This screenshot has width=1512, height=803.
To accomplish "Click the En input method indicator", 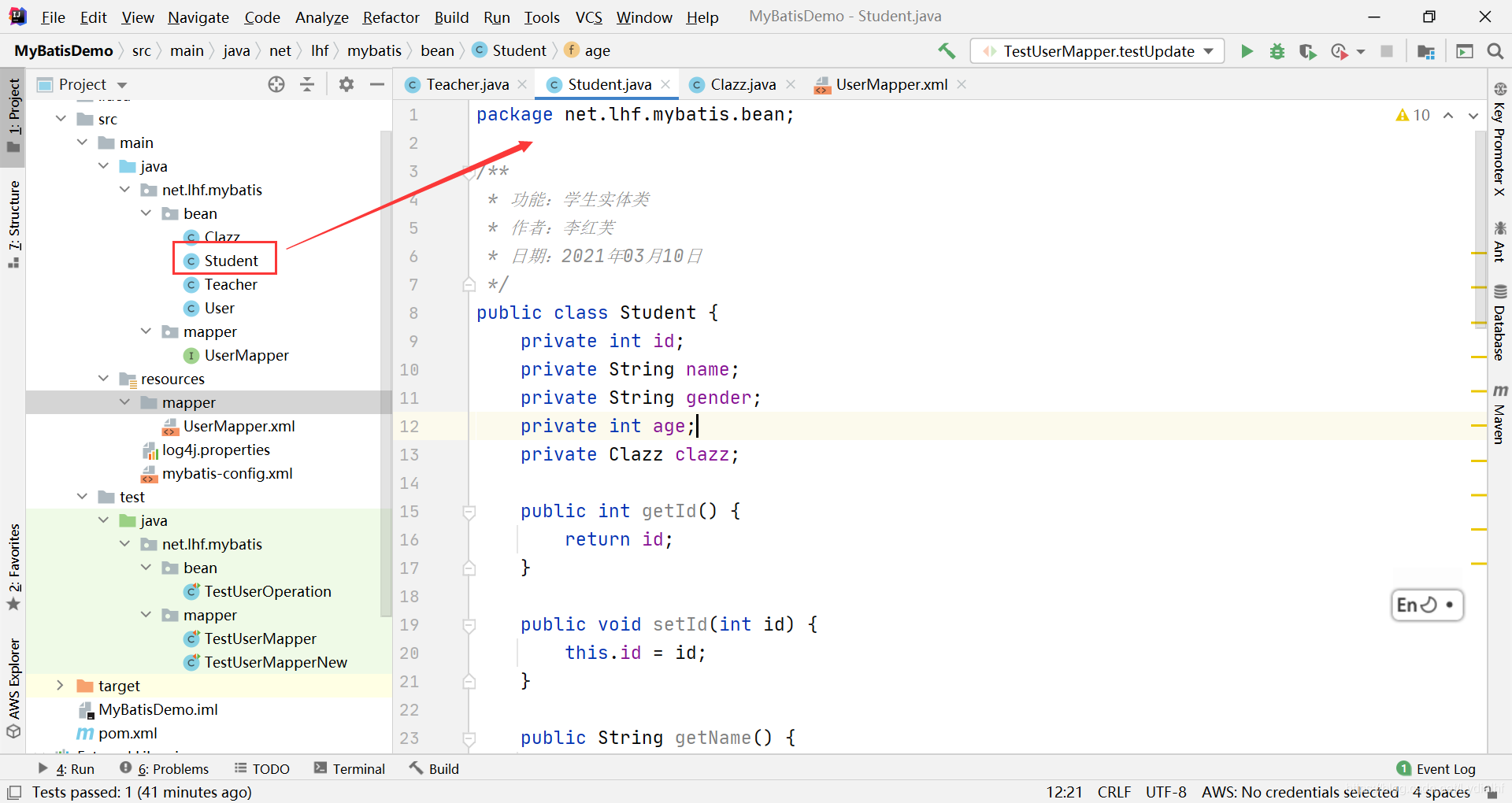I will 1426,605.
